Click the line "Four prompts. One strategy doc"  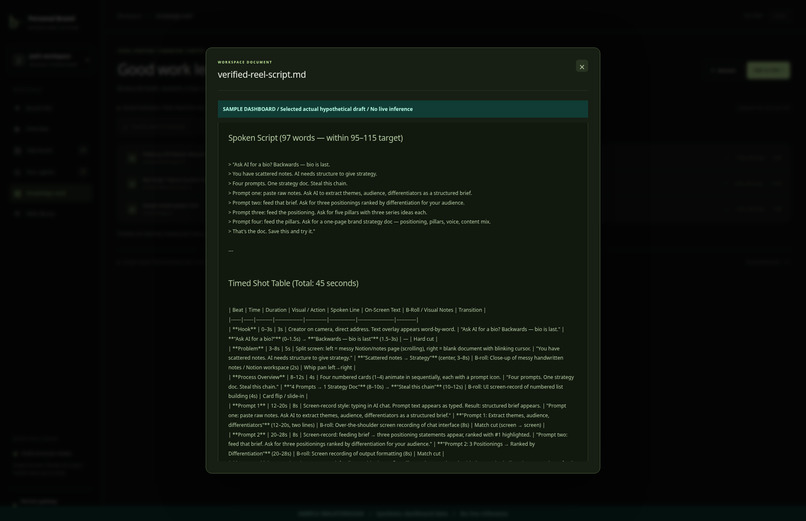coord(288,183)
